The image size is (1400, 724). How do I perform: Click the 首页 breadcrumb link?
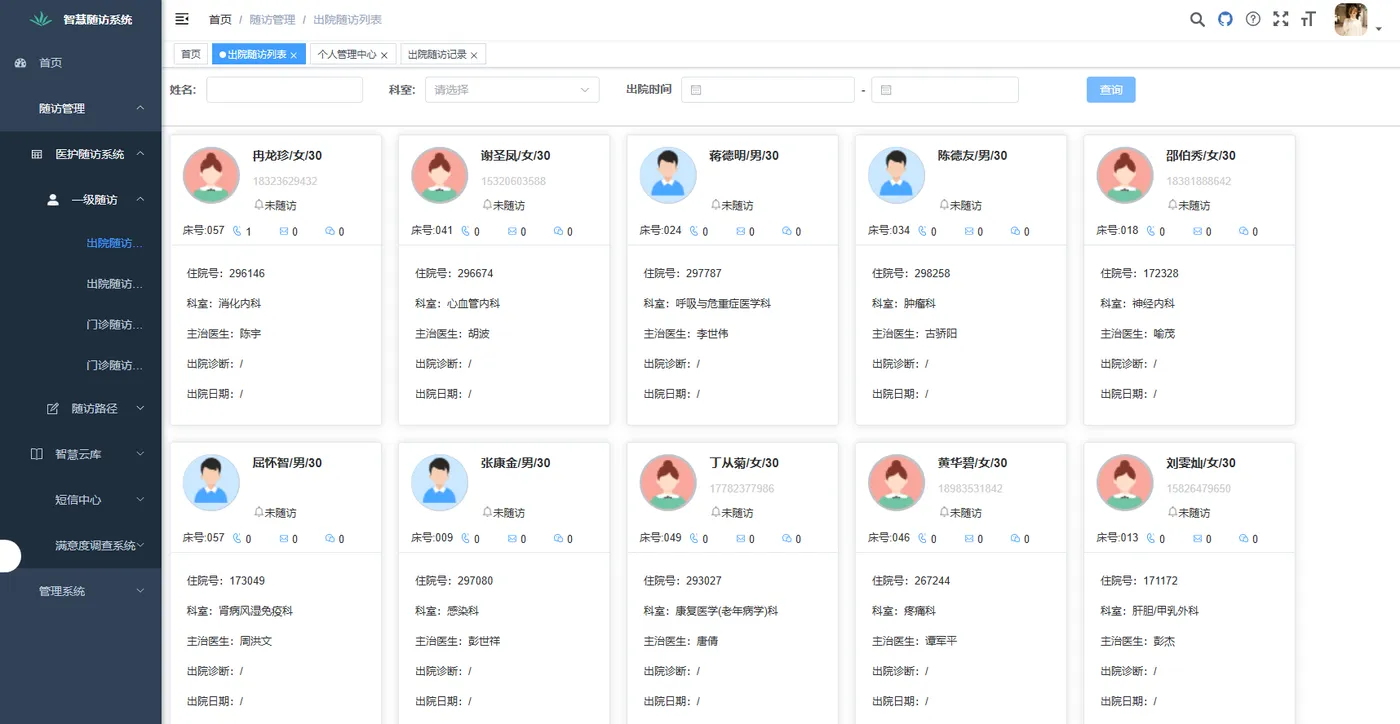[220, 20]
